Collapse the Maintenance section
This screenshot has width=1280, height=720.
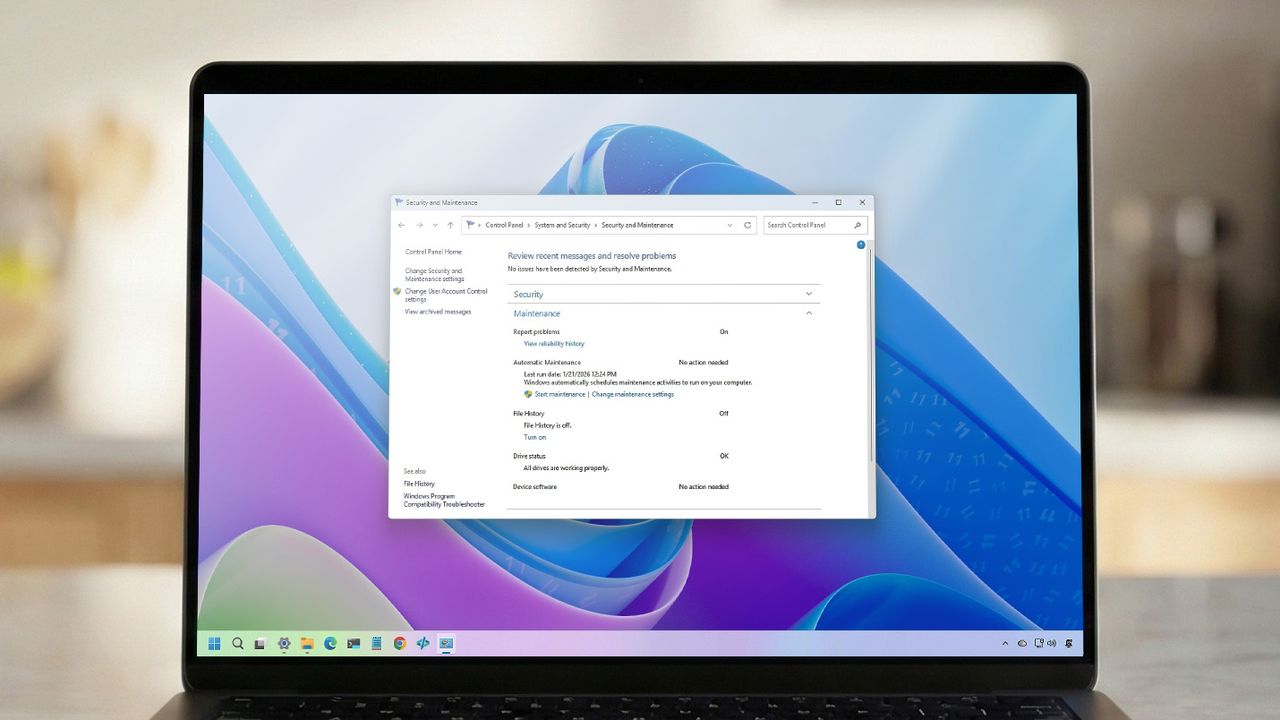(x=809, y=313)
